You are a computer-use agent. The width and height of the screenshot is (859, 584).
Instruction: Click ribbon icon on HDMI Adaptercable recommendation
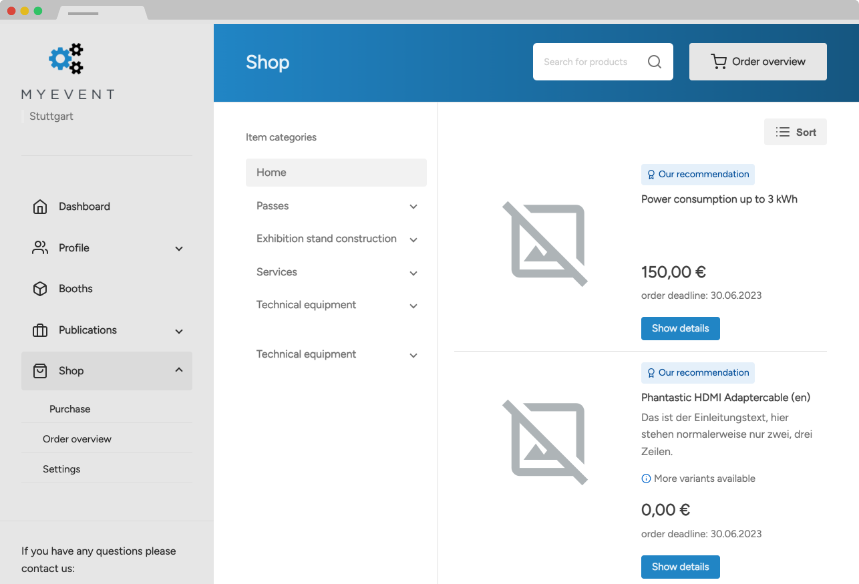(x=651, y=373)
